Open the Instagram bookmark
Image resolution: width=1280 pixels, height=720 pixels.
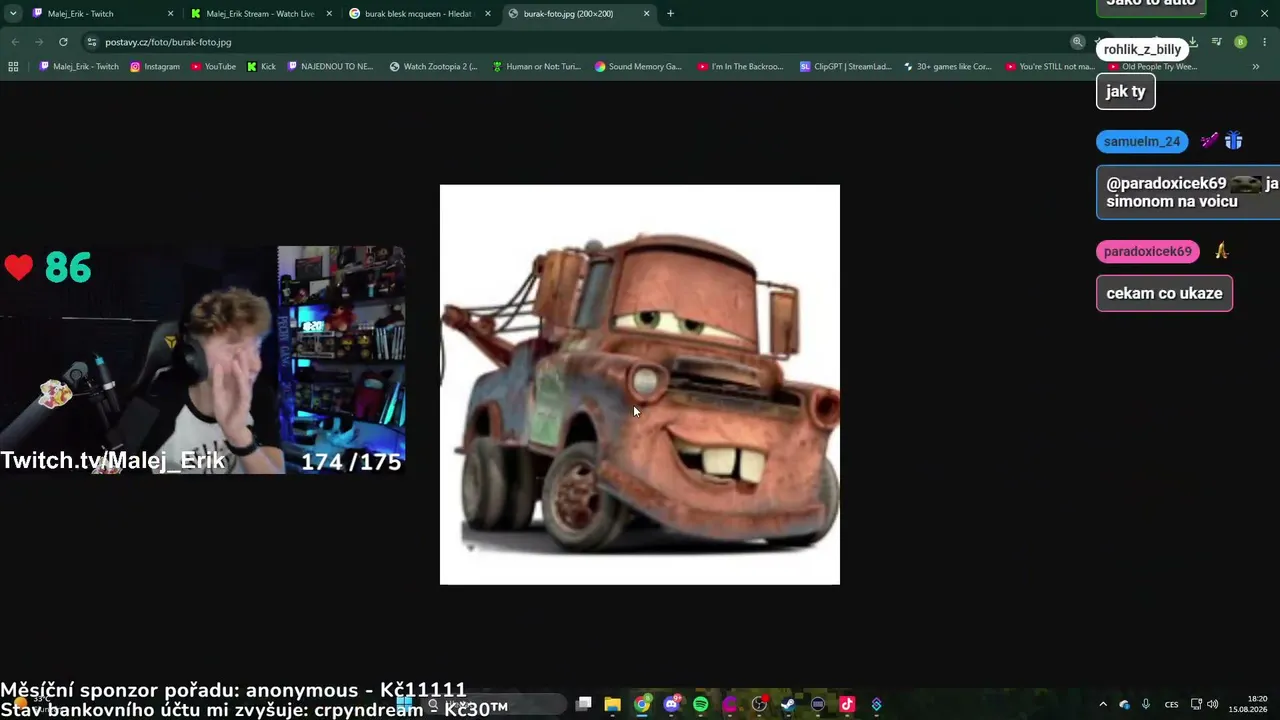coord(155,67)
